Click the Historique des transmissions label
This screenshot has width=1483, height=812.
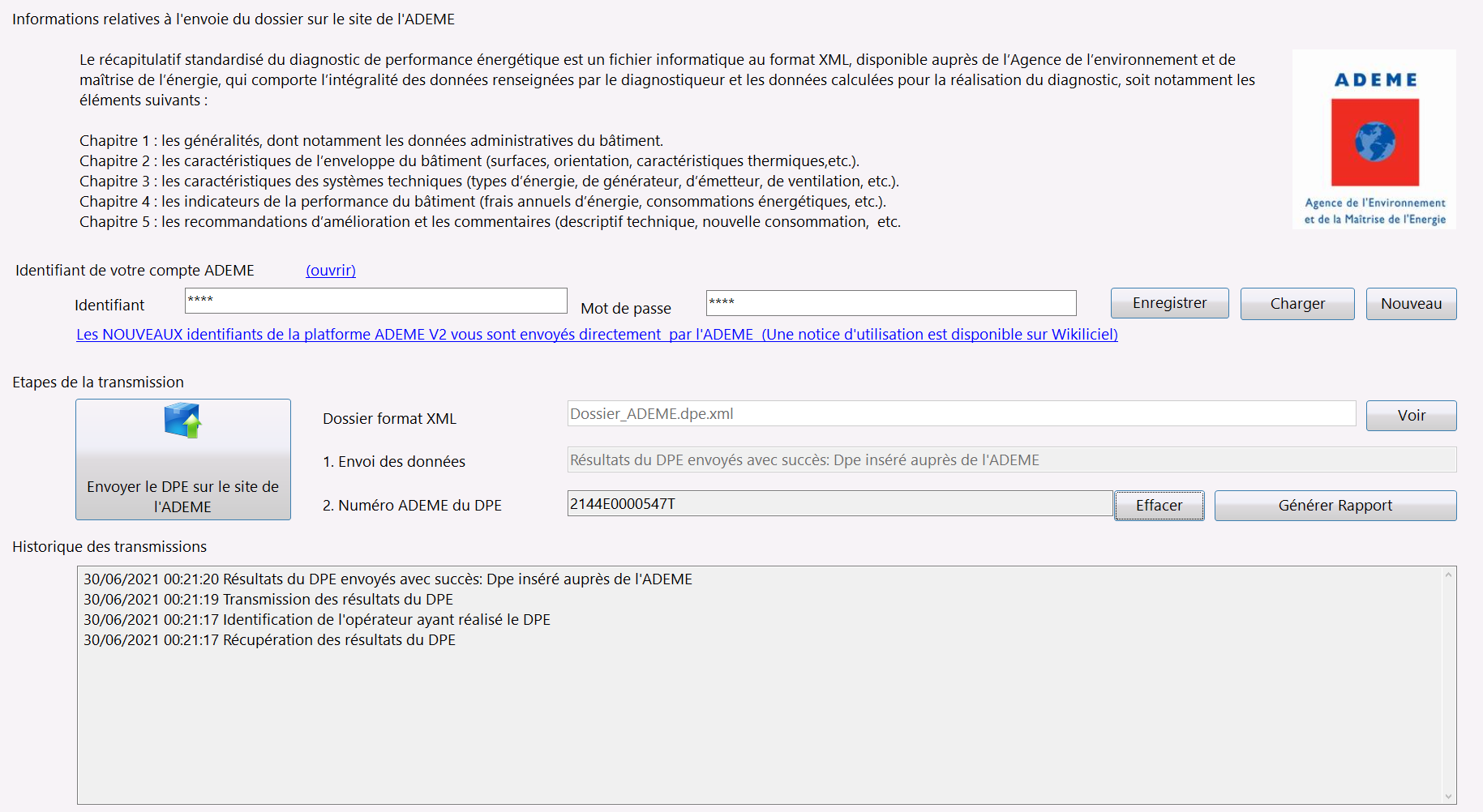pyautogui.click(x=109, y=547)
